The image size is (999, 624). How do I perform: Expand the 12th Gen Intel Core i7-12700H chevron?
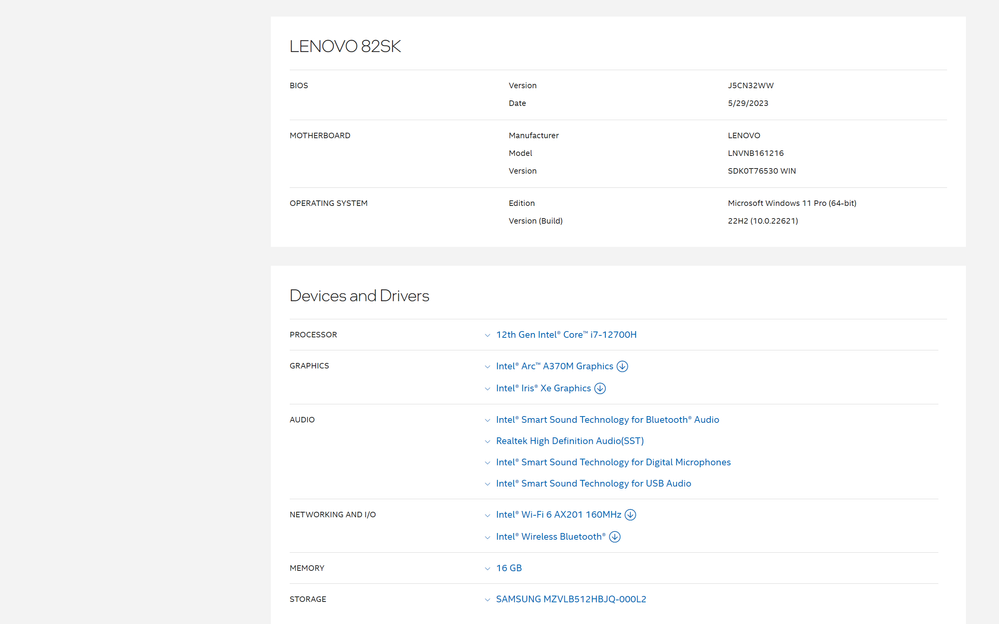pyautogui.click(x=487, y=335)
